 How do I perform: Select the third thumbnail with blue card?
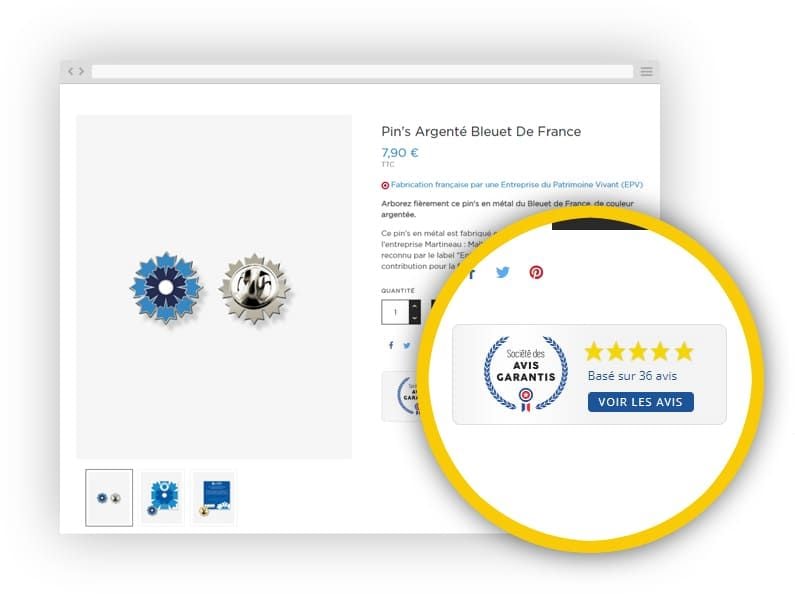[x=213, y=498]
